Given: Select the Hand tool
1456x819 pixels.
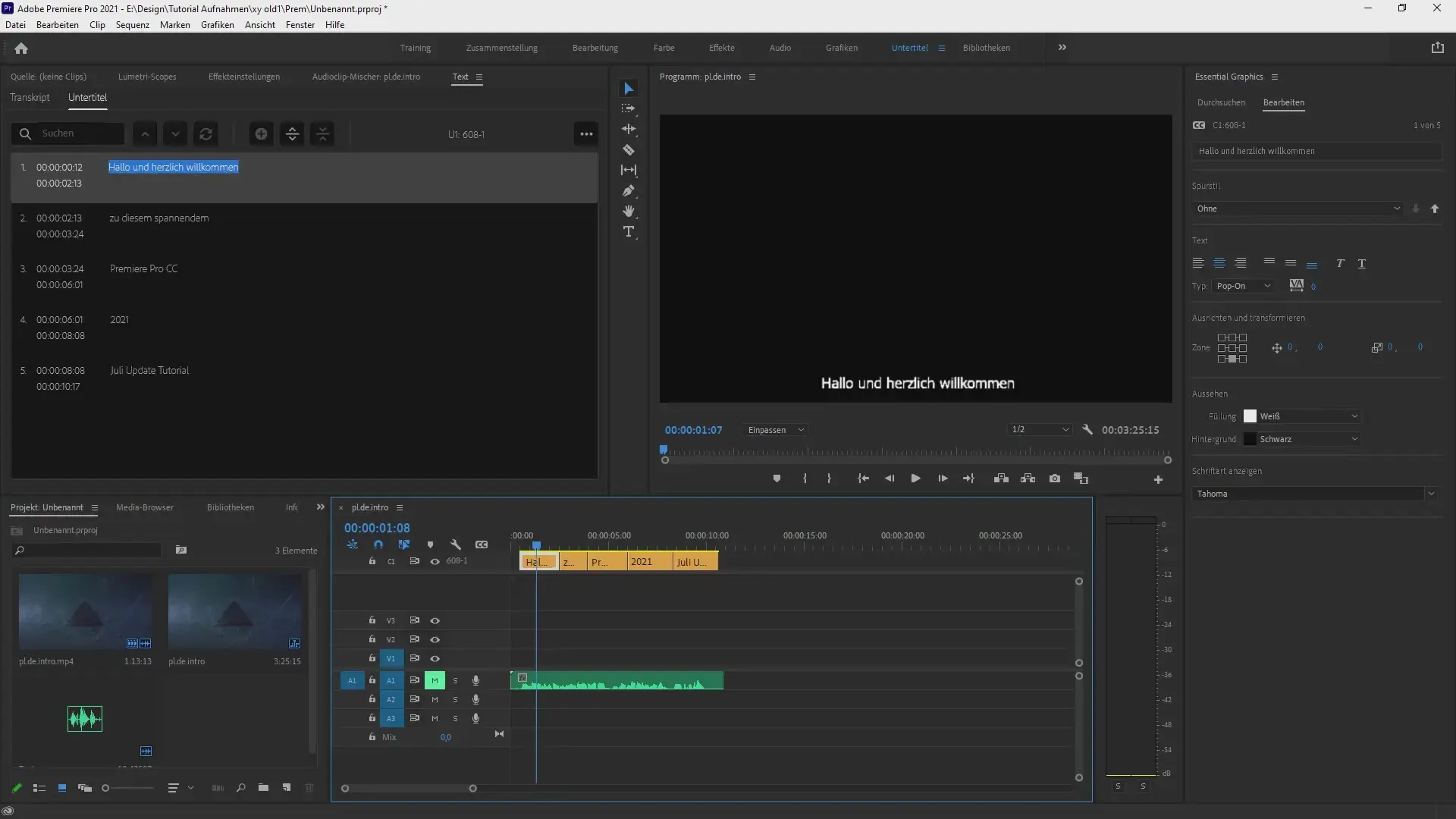Looking at the screenshot, I should tap(628, 212).
